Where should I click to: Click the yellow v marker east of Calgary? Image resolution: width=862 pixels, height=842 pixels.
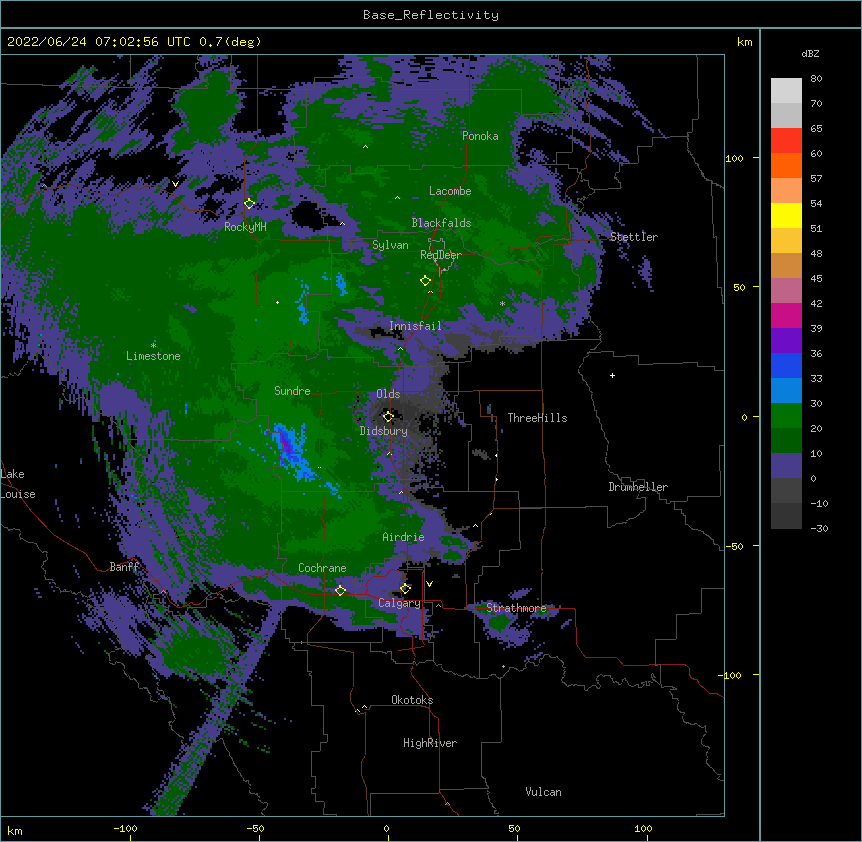pos(429,584)
